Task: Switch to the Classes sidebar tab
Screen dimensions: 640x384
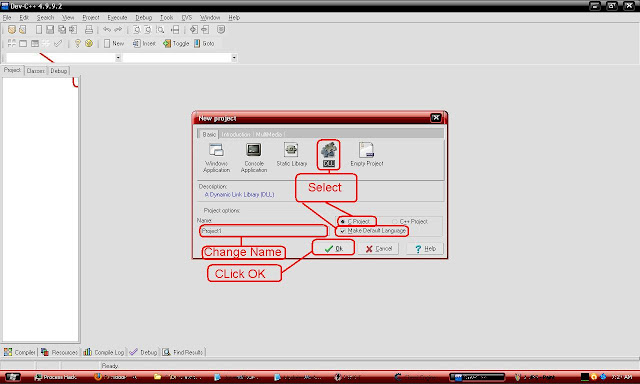Action: coord(36,71)
